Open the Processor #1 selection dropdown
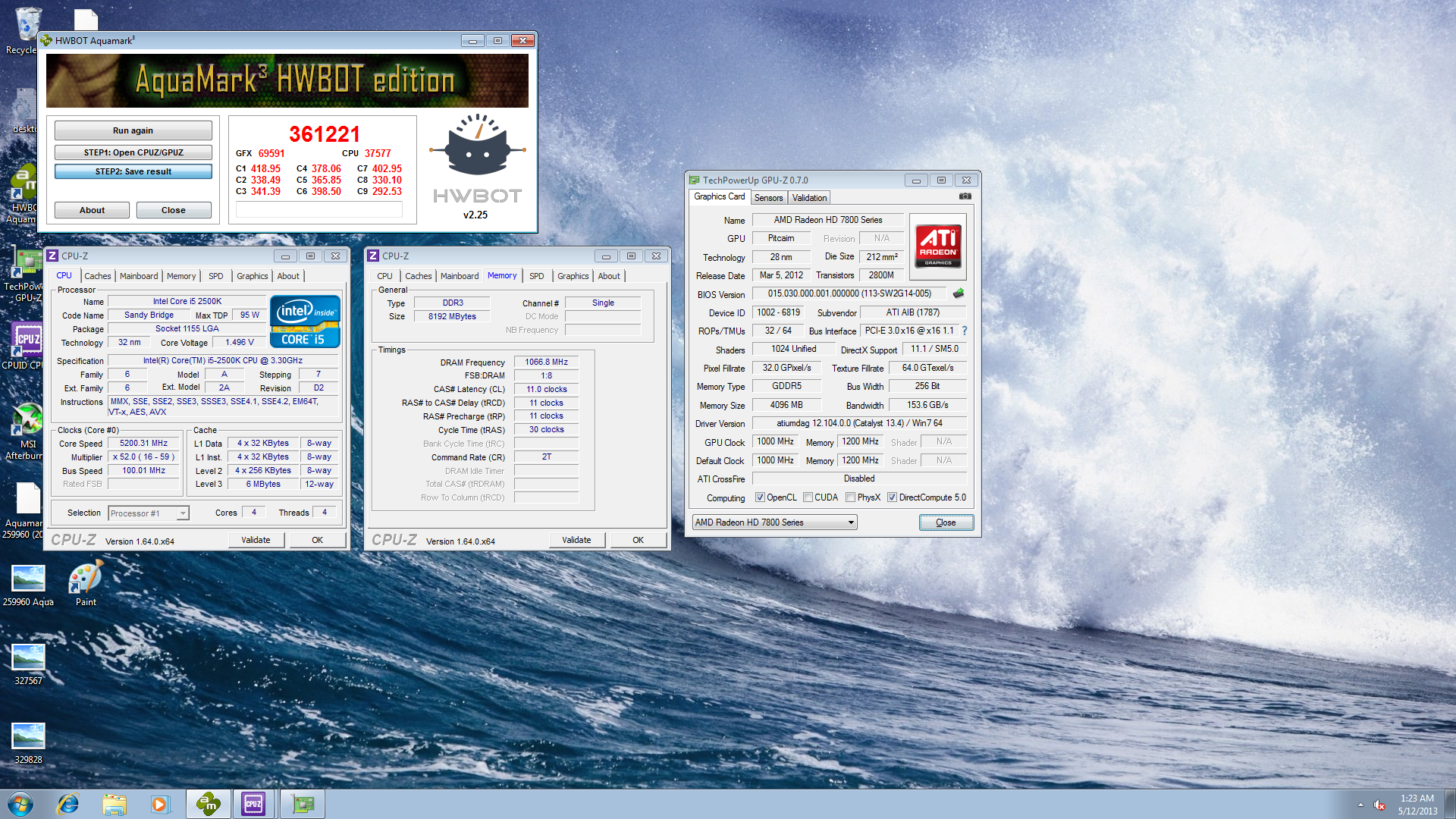The height and width of the screenshot is (819, 1456). [x=149, y=513]
